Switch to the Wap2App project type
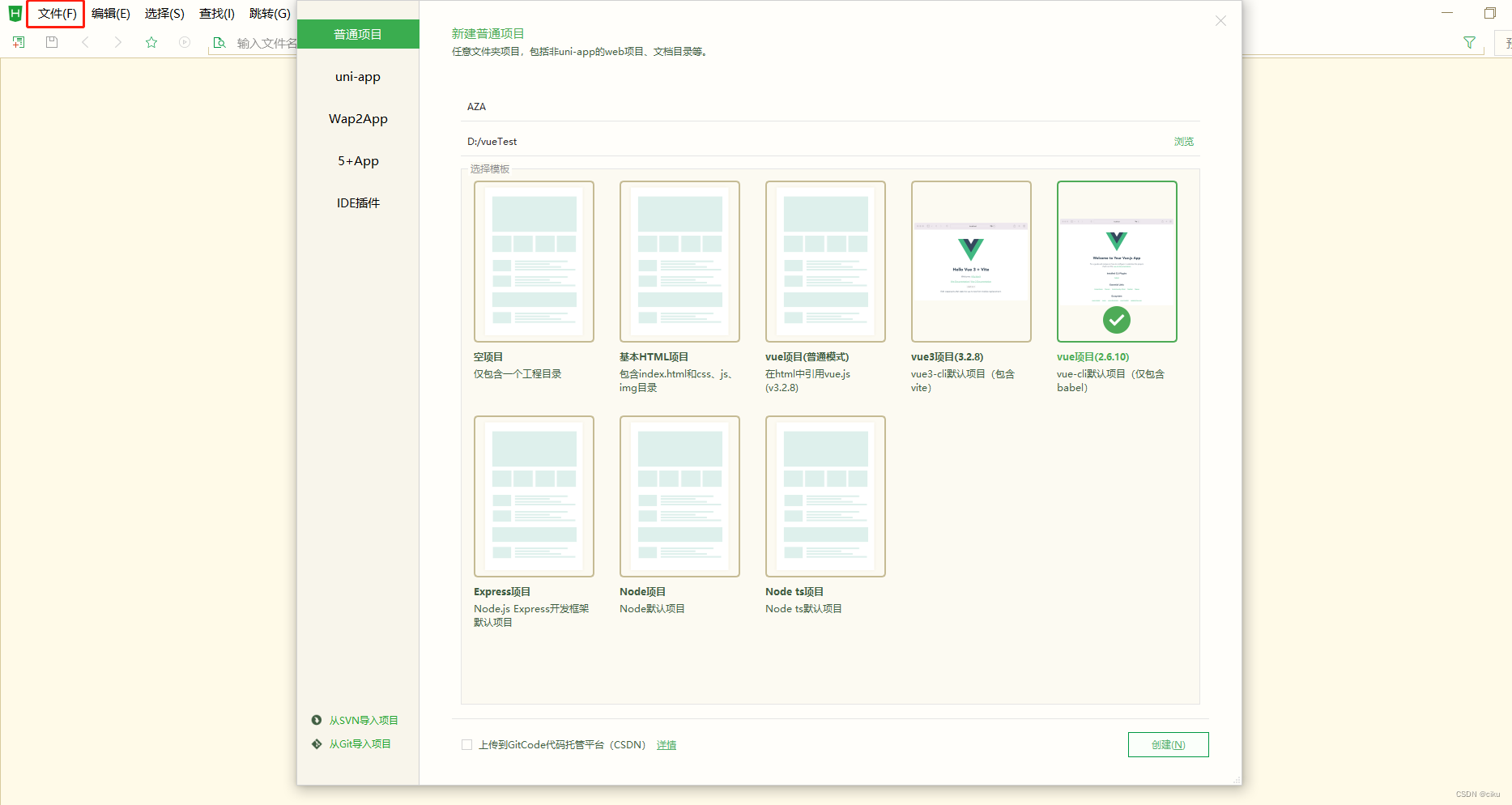The width and height of the screenshot is (1512, 805). pos(358,118)
